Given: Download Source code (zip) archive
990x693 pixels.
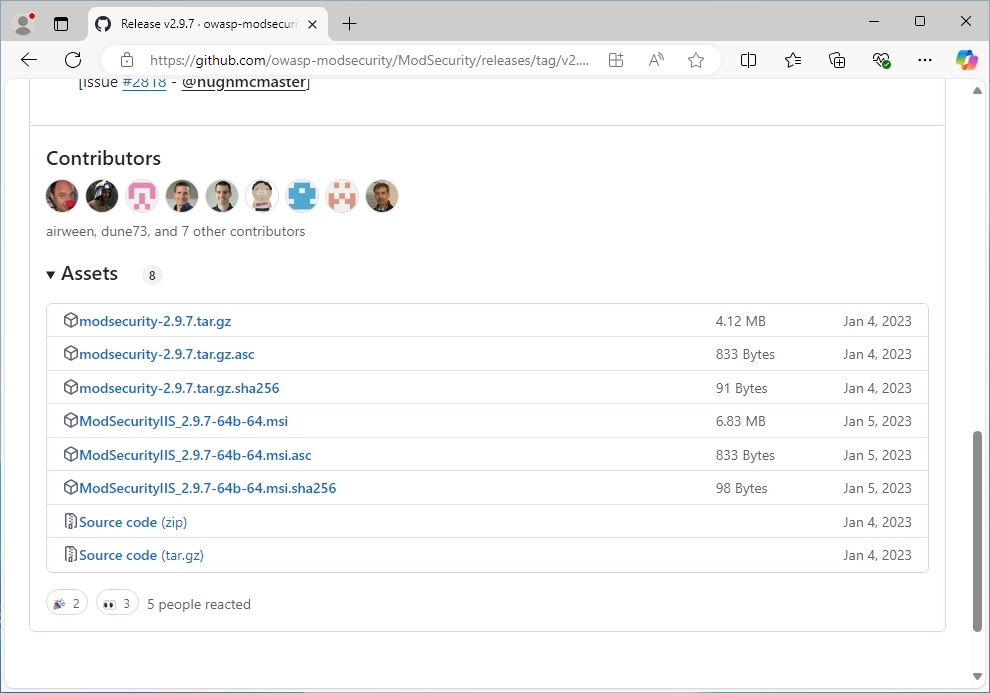Looking at the screenshot, I should [x=133, y=522].
